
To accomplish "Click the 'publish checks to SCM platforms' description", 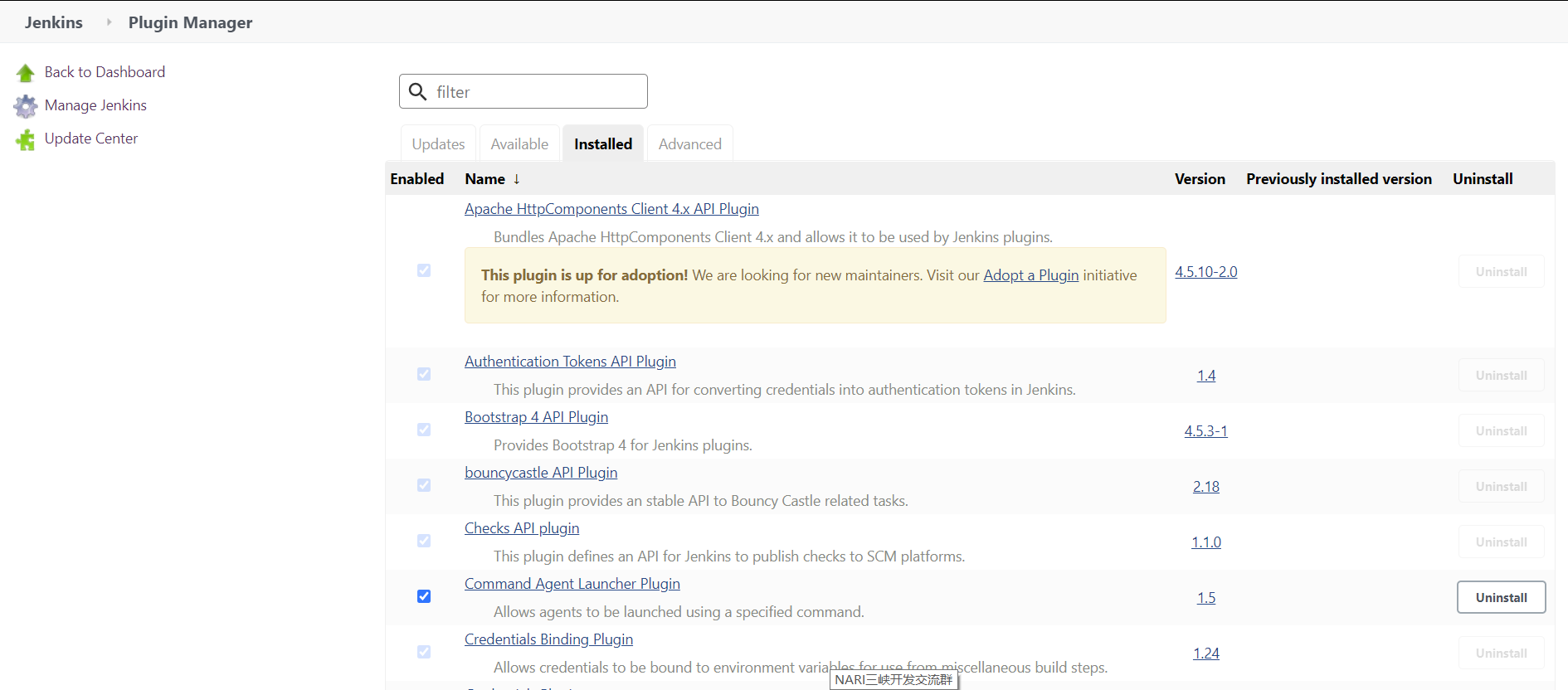I will coord(729,556).
